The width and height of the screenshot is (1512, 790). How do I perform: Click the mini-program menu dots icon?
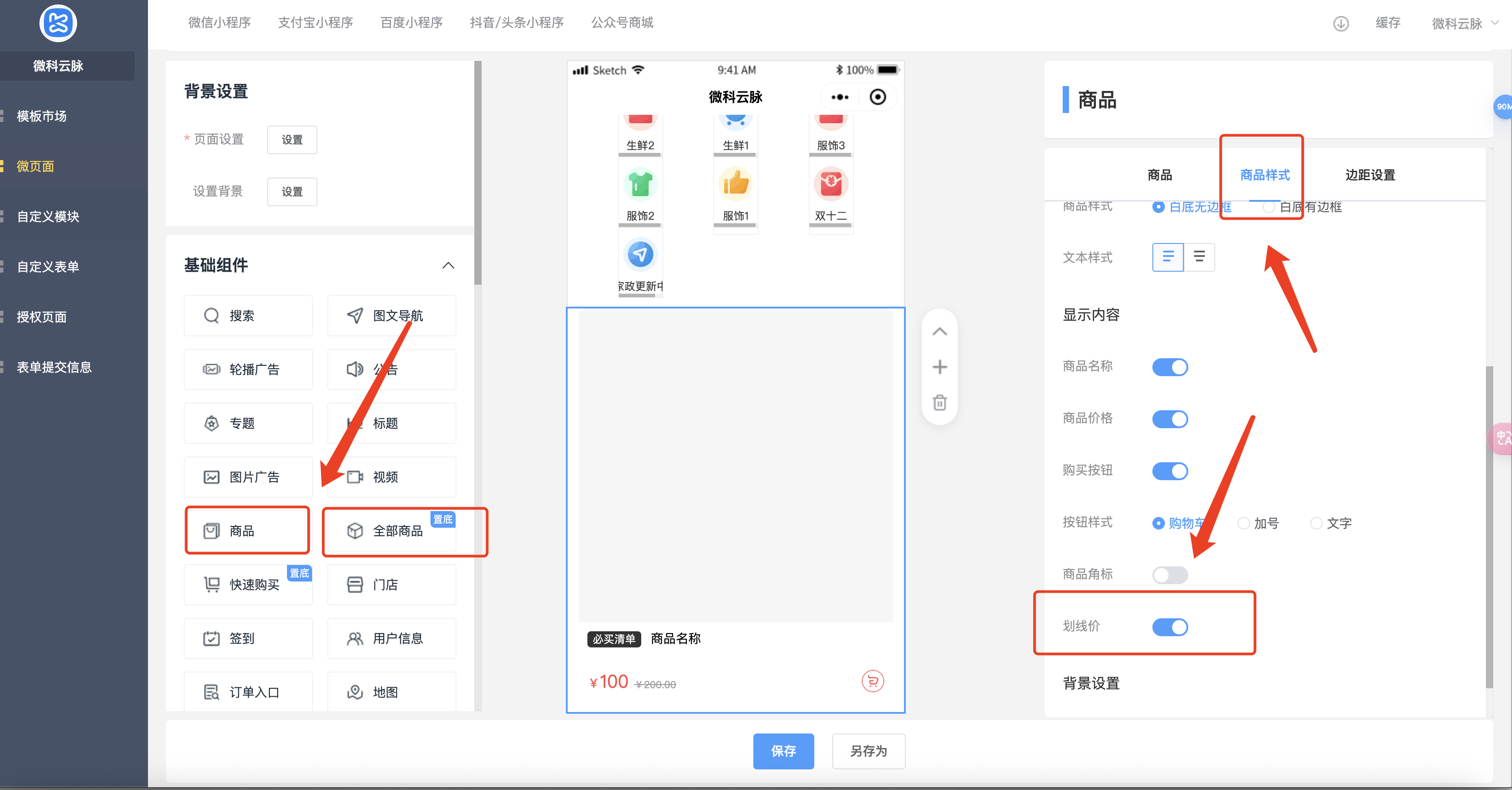coord(839,97)
